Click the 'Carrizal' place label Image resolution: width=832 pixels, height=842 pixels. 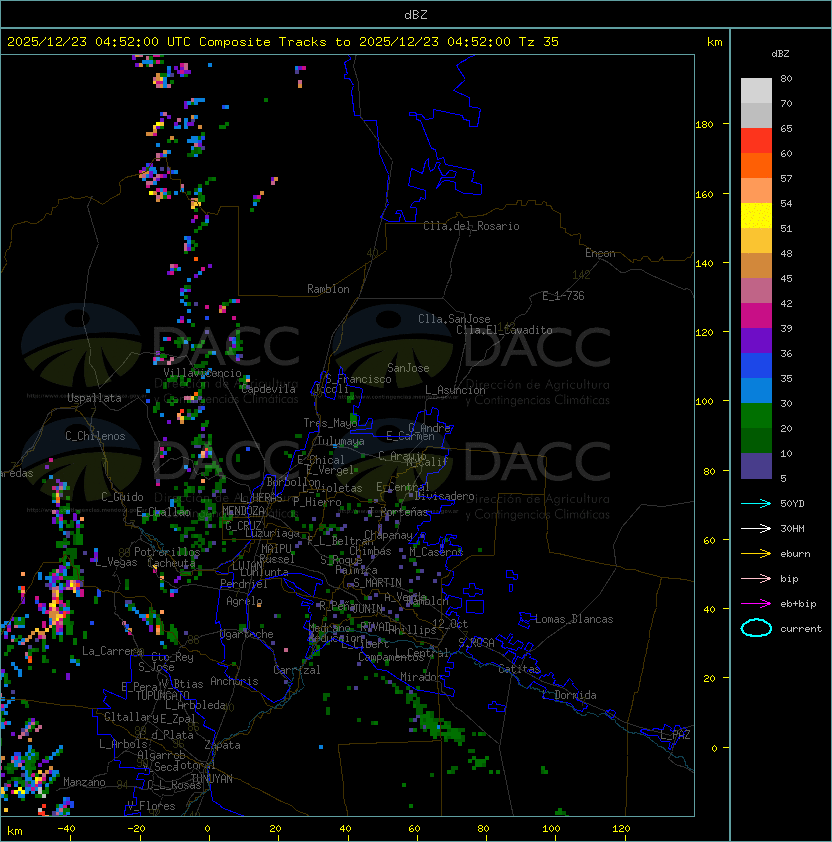click(297, 670)
